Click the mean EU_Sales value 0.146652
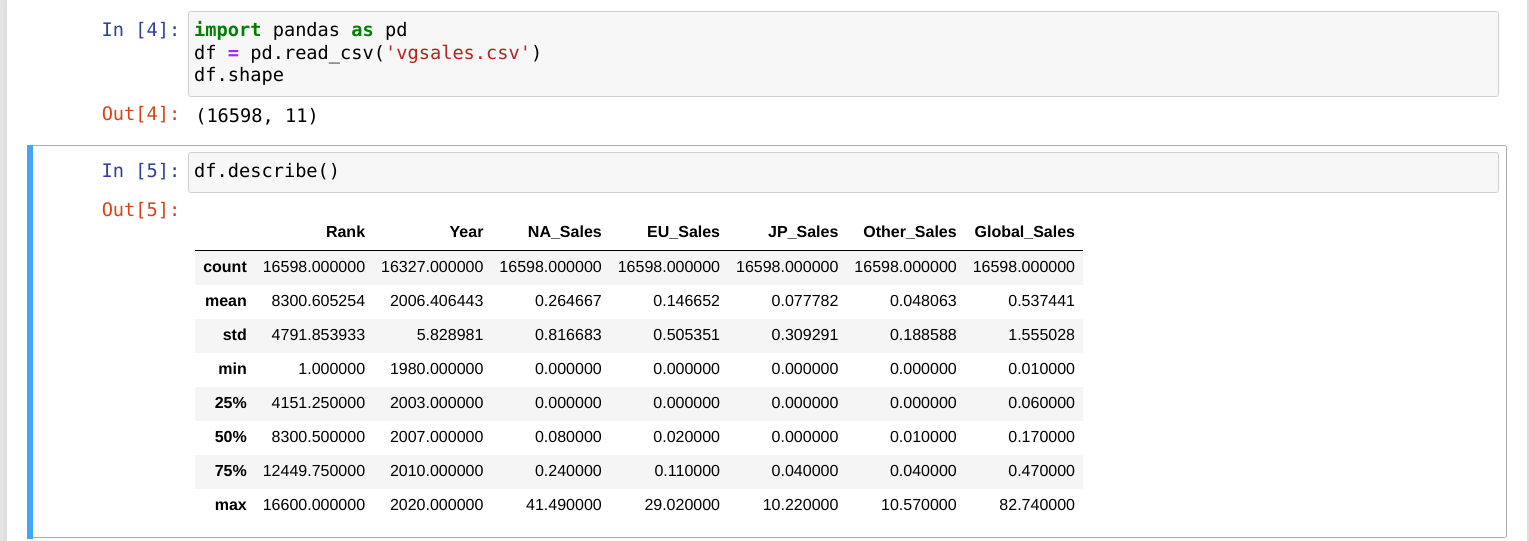This screenshot has height=541, width=1529. point(686,301)
